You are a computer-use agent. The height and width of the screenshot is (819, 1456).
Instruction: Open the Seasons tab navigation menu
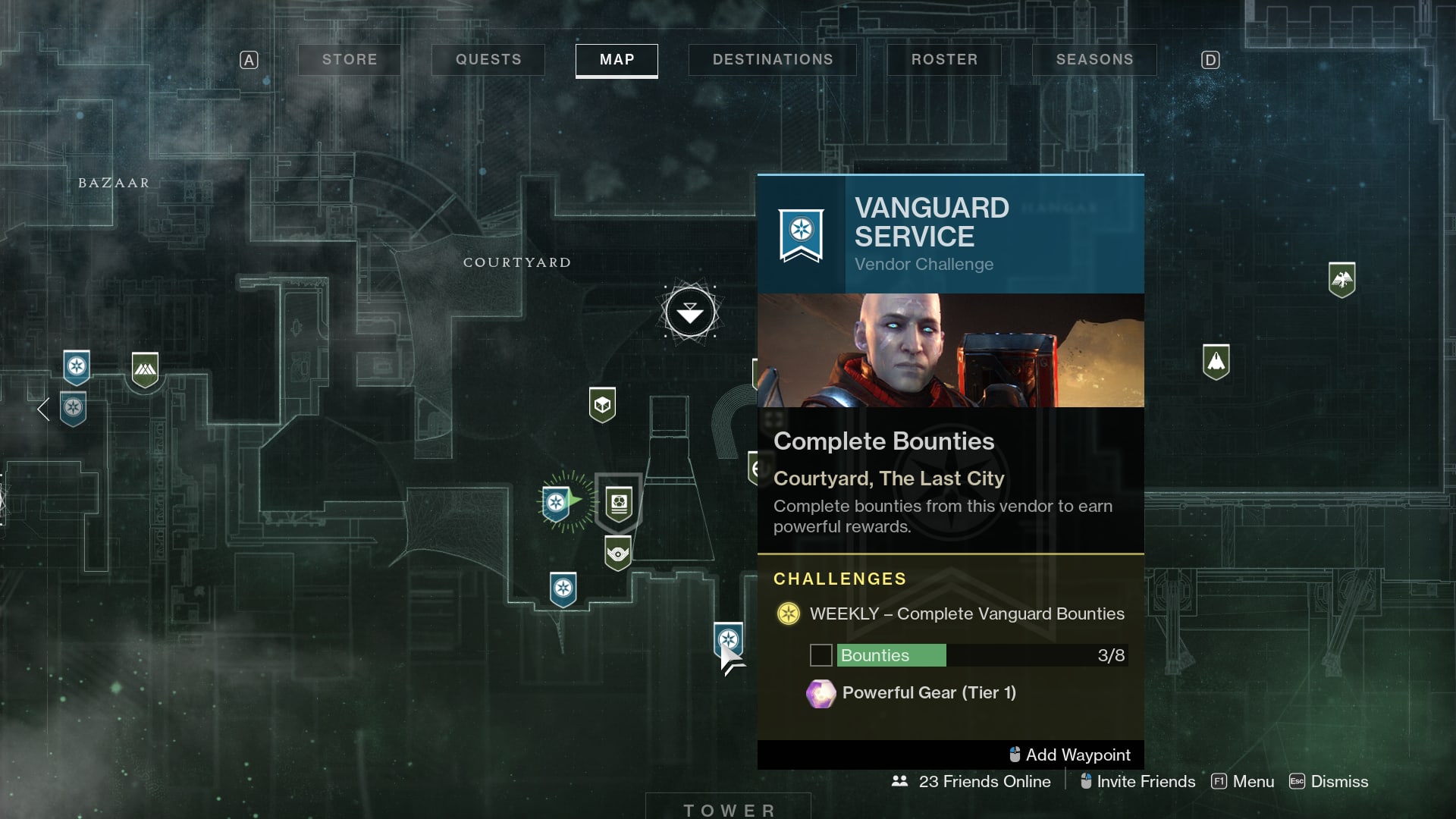(x=1095, y=58)
